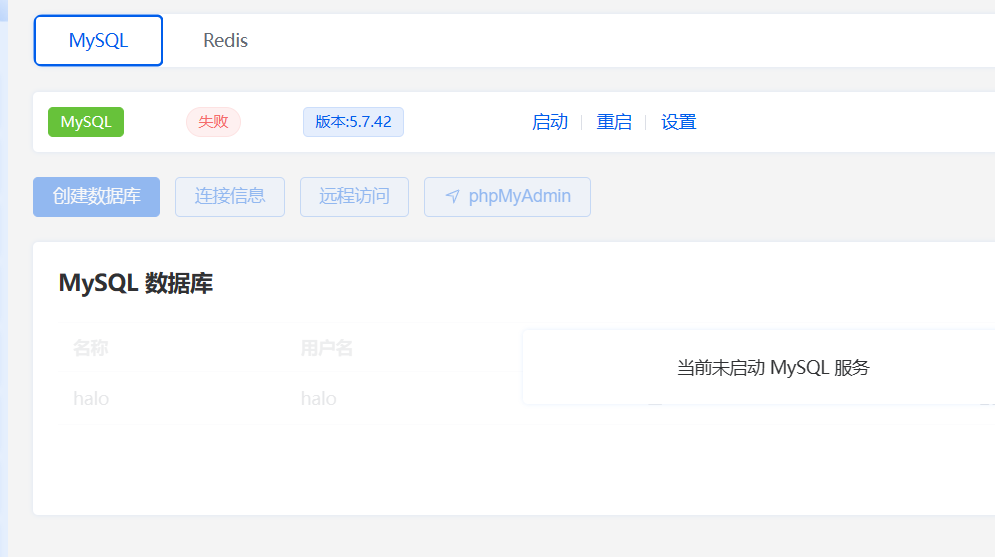The width and height of the screenshot is (995, 557).
Task: Open the 远程访问 button
Action: 354,197
